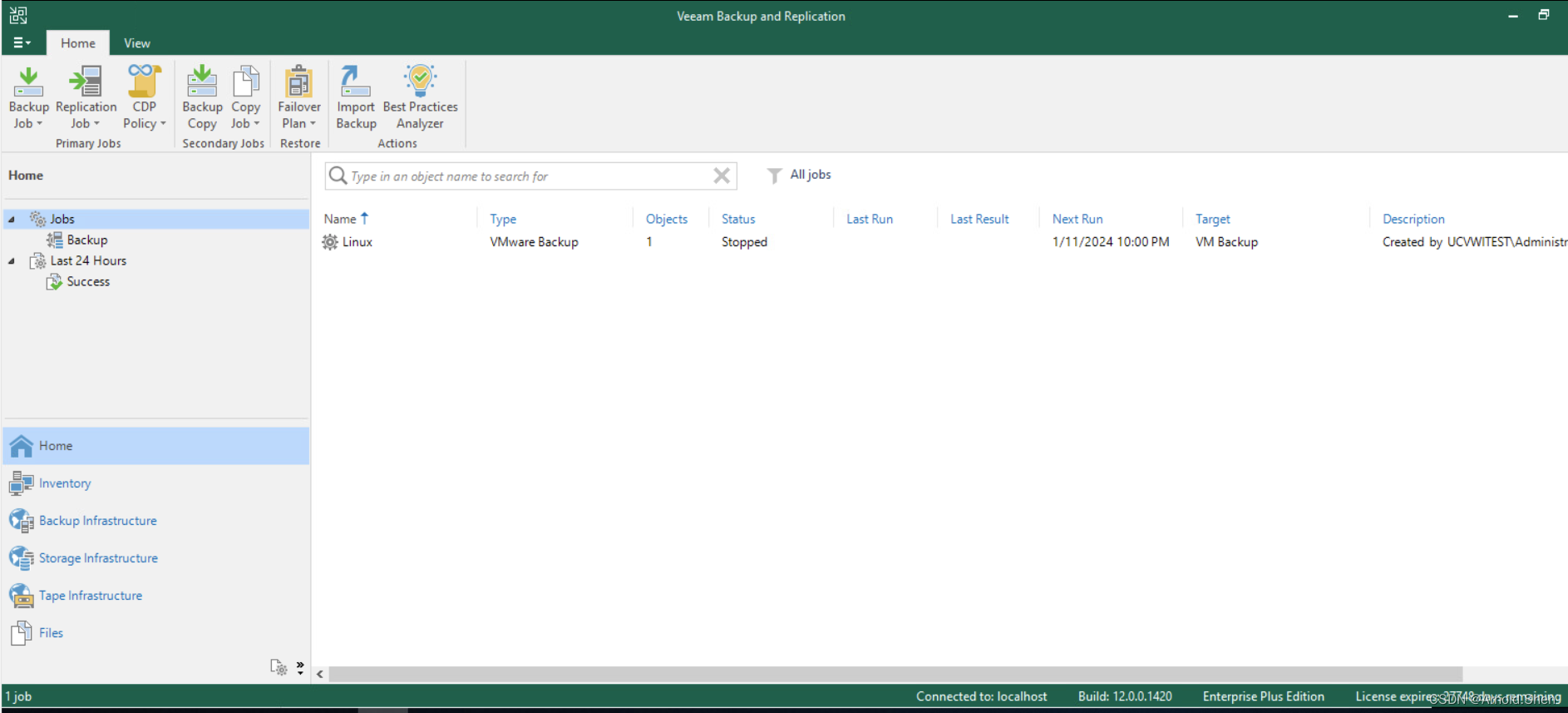This screenshot has height=713, width=1568.
Task: Click the Import Backup ribbon icon
Action: pos(356,81)
